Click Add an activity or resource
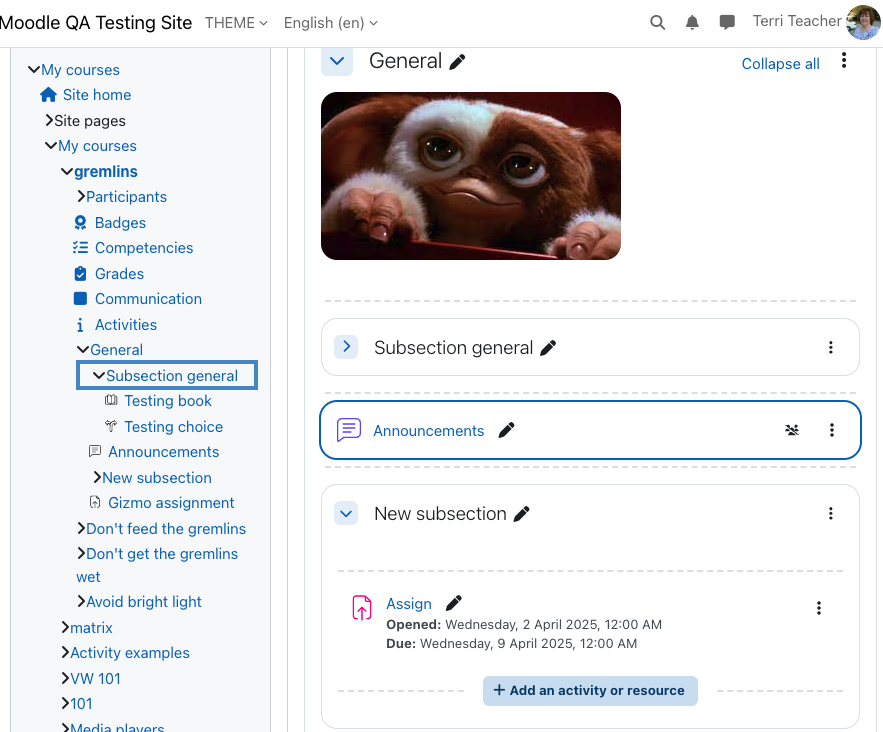Viewport: 883px width, 732px height. pyautogui.click(x=590, y=690)
